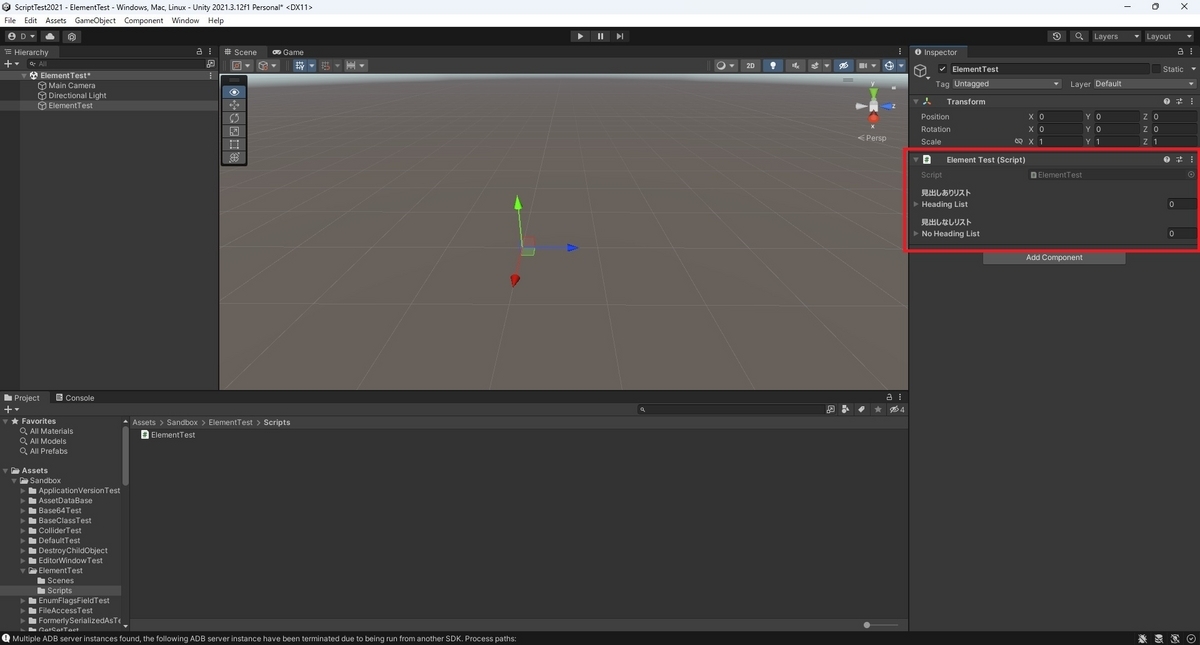Adjust the project icon size slider

click(881, 625)
